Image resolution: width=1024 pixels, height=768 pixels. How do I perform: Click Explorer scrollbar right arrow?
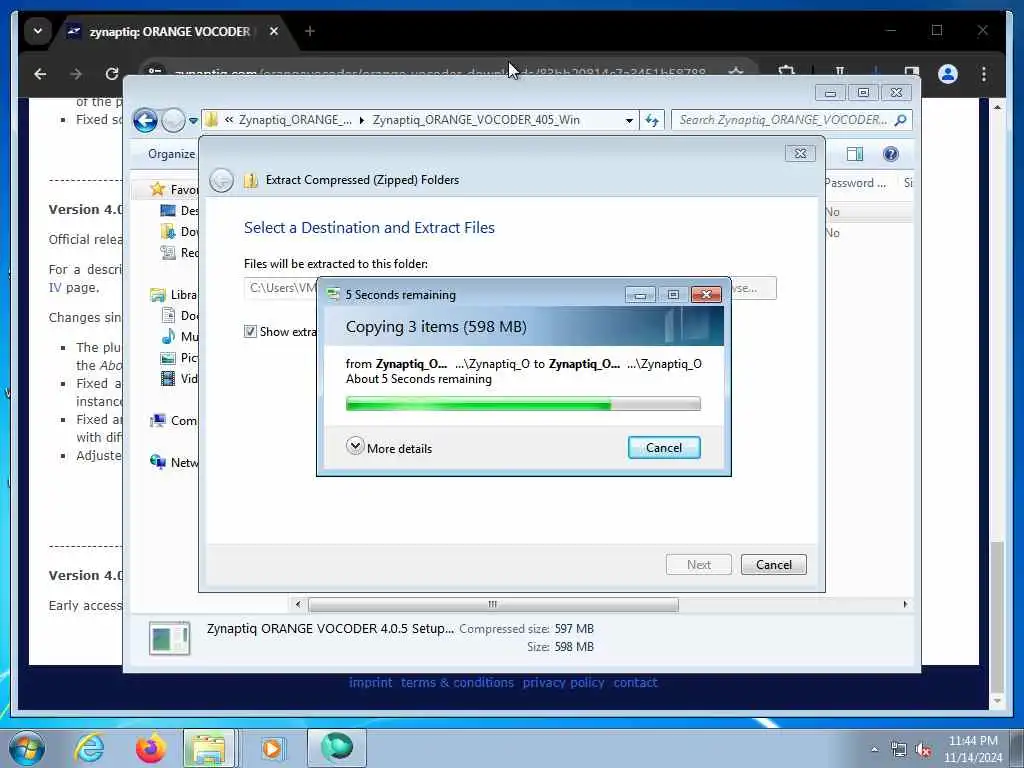click(905, 605)
